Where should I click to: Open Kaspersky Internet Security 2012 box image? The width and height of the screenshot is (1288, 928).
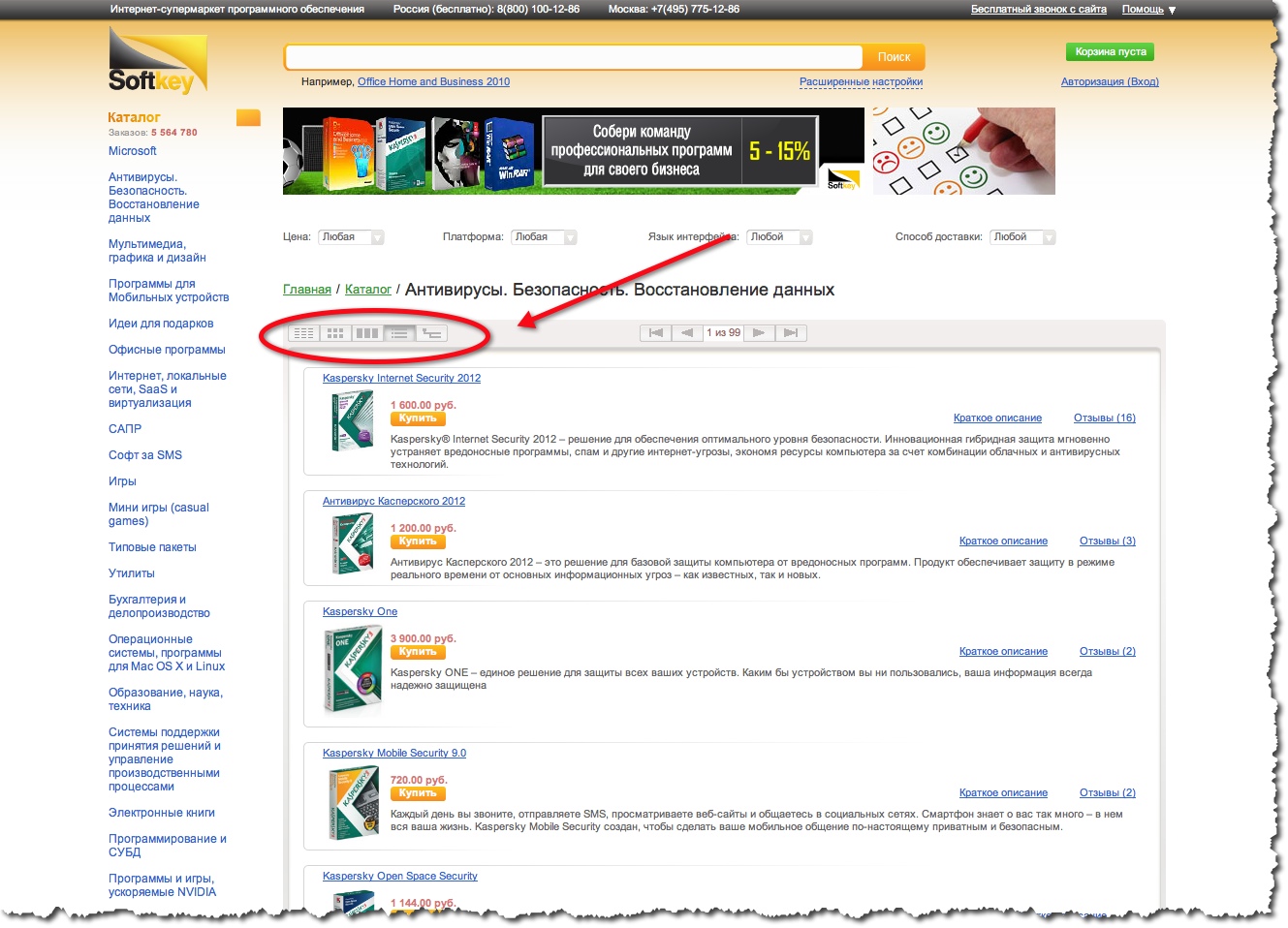point(351,419)
